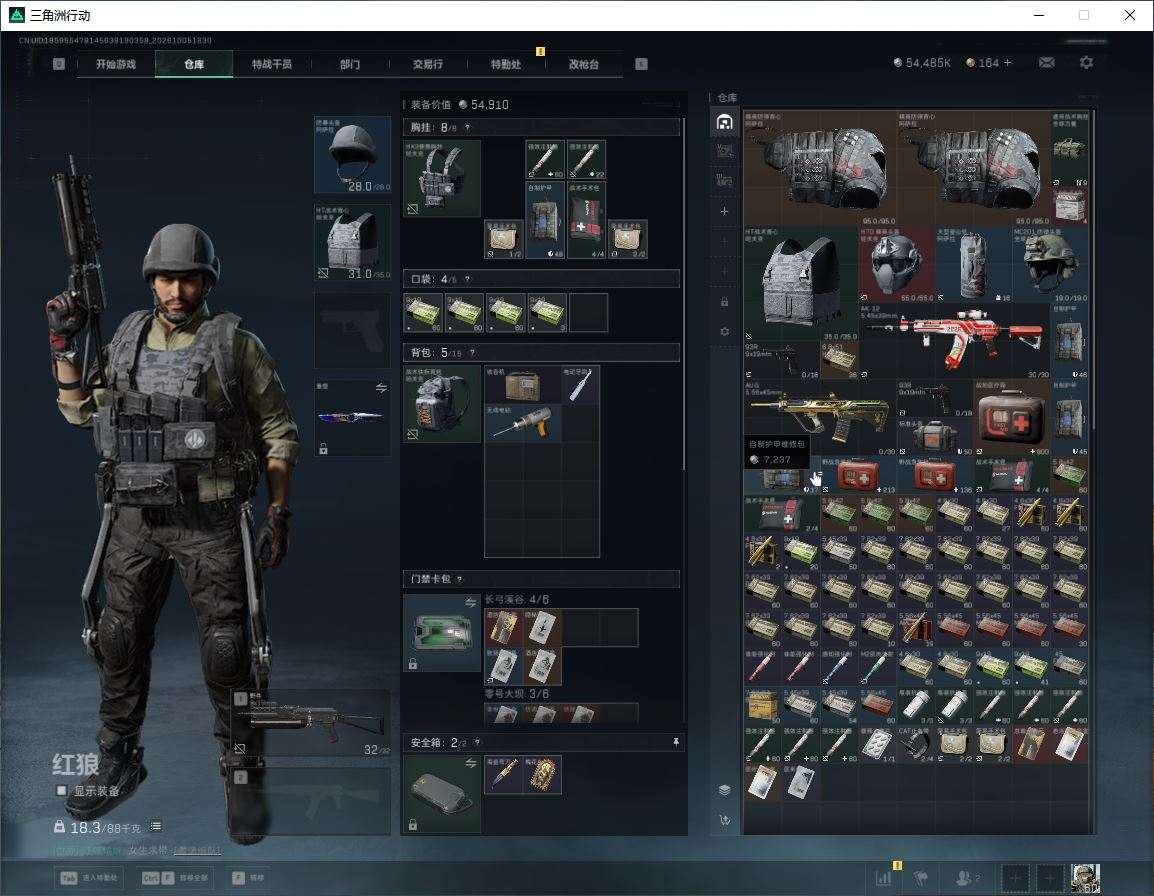
Task: Toggle swap arrows on 门禁卡包 slot
Action: [x=470, y=602]
